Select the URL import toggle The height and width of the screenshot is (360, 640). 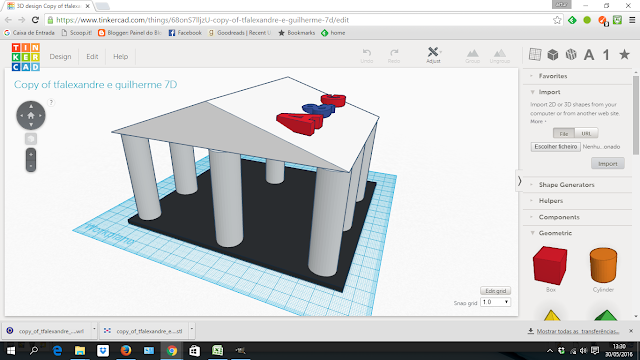[x=586, y=133]
